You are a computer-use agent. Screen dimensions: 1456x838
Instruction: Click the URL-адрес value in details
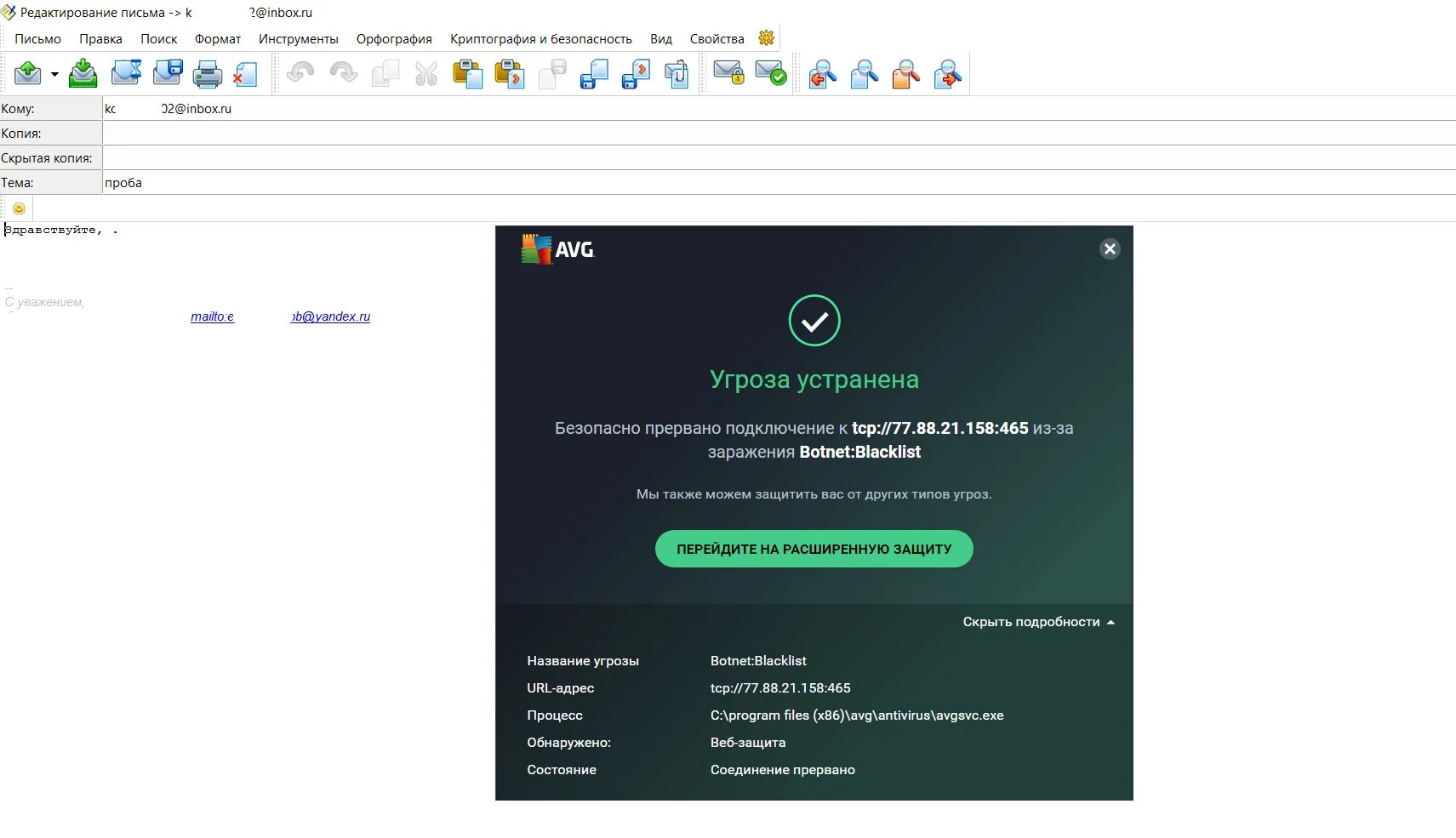coord(780,688)
